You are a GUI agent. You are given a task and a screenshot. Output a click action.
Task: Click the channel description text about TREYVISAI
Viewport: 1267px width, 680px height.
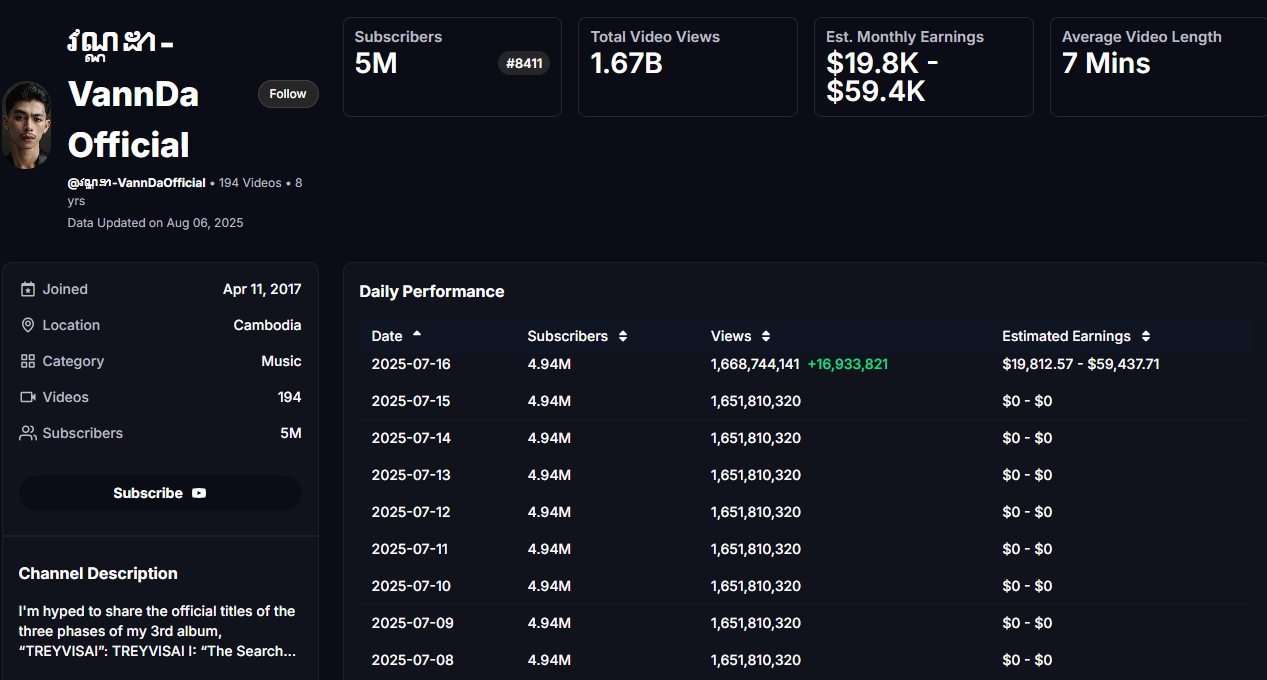coord(158,631)
